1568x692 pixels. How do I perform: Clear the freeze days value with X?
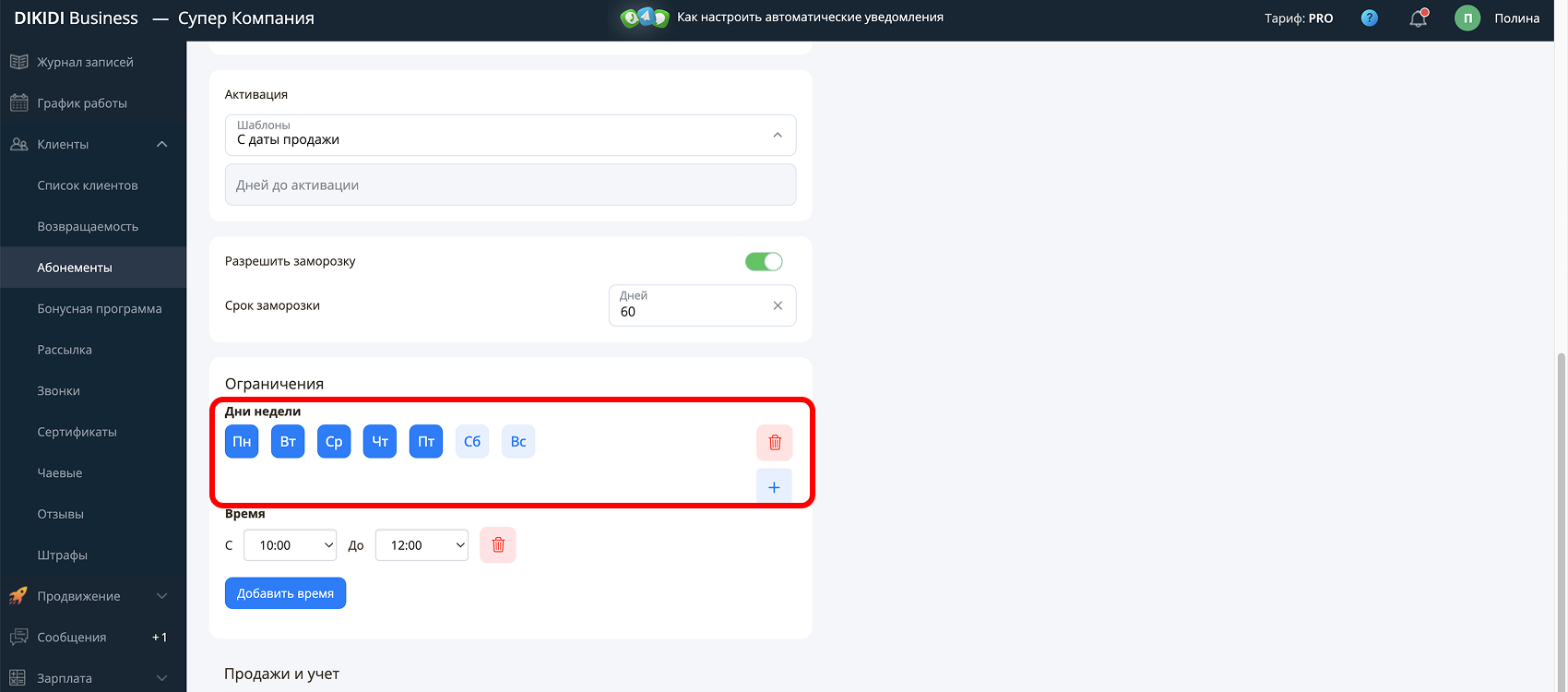pyautogui.click(x=778, y=305)
